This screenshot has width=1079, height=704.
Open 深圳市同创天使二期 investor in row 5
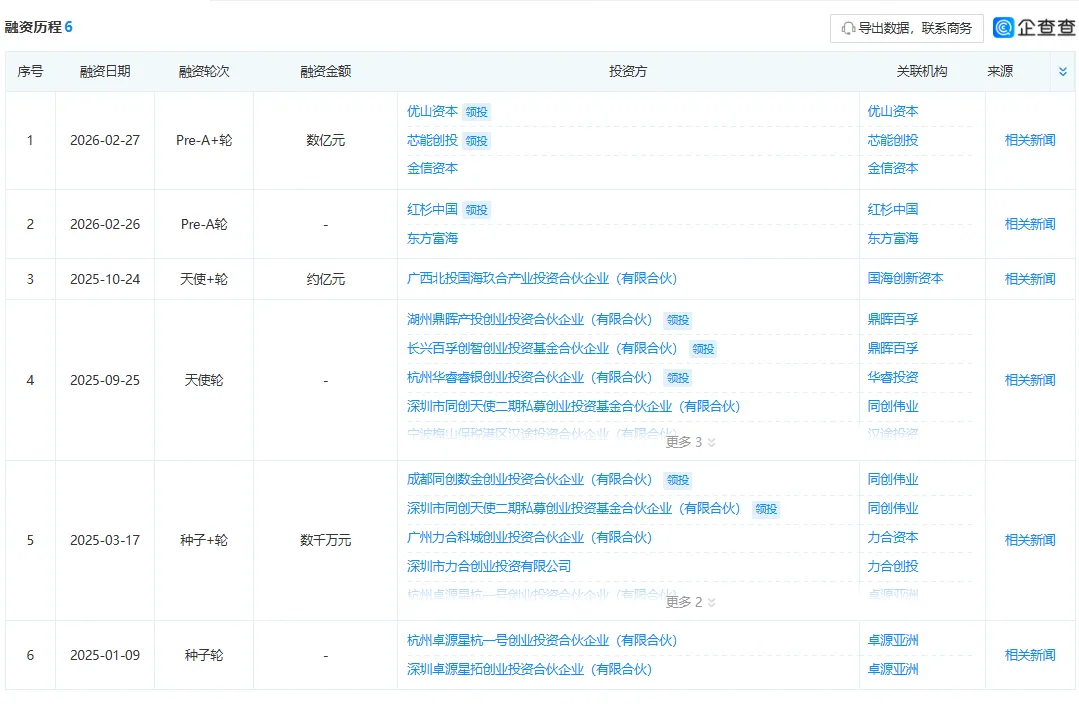(x=573, y=509)
